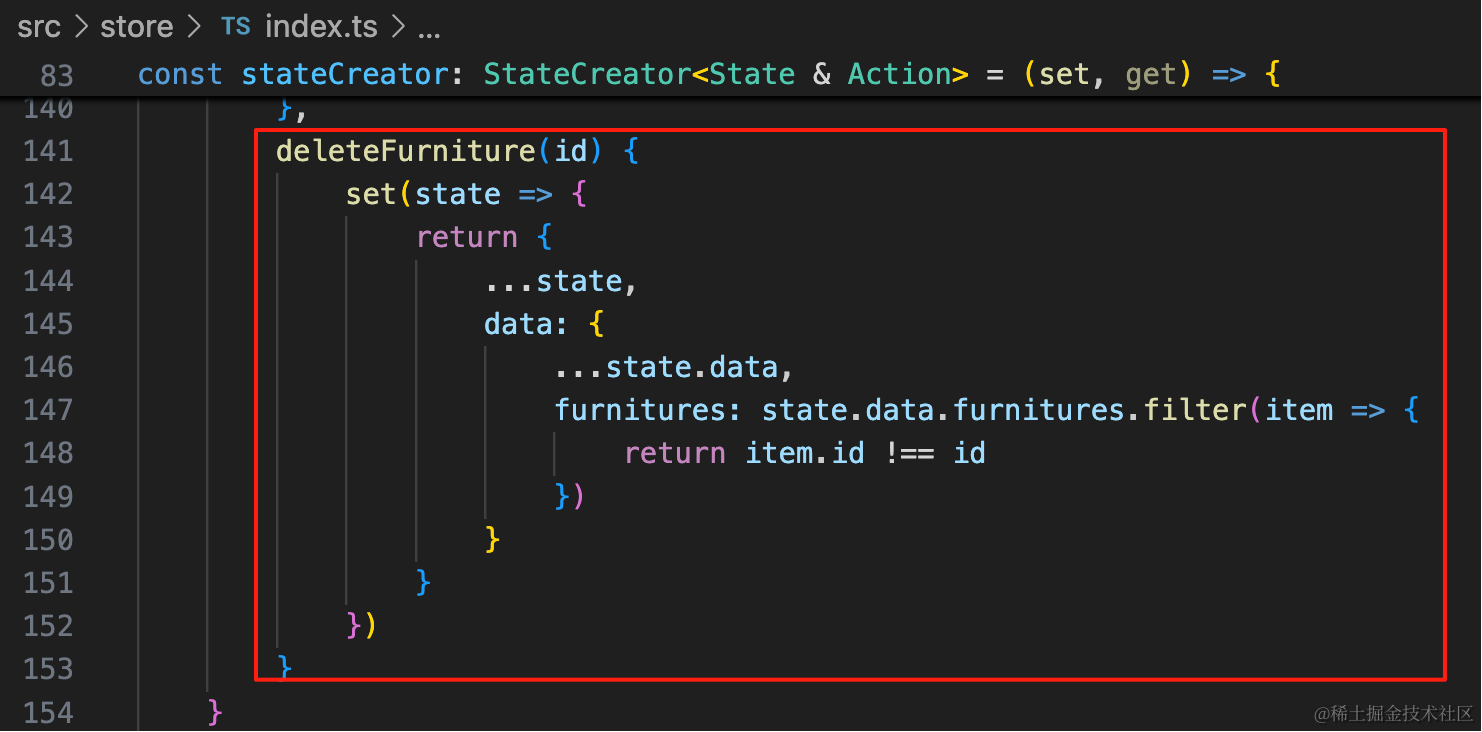Select the store breadcrumb segment
The width and height of the screenshot is (1482, 732).
click(x=137, y=27)
